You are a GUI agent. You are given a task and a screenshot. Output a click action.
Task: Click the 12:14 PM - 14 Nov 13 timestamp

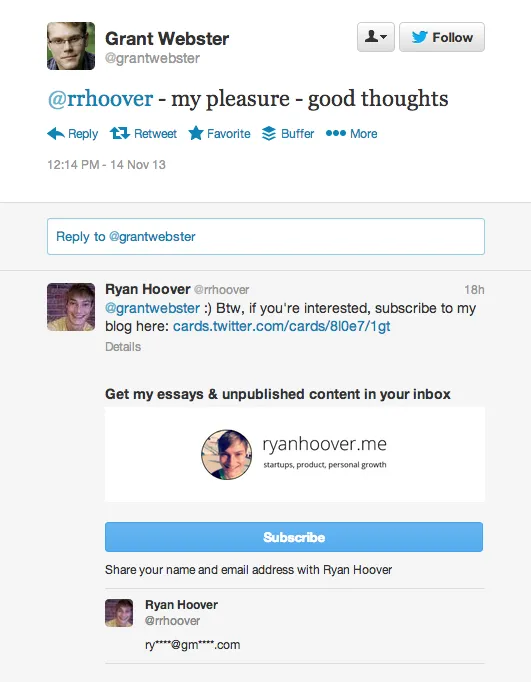click(107, 165)
